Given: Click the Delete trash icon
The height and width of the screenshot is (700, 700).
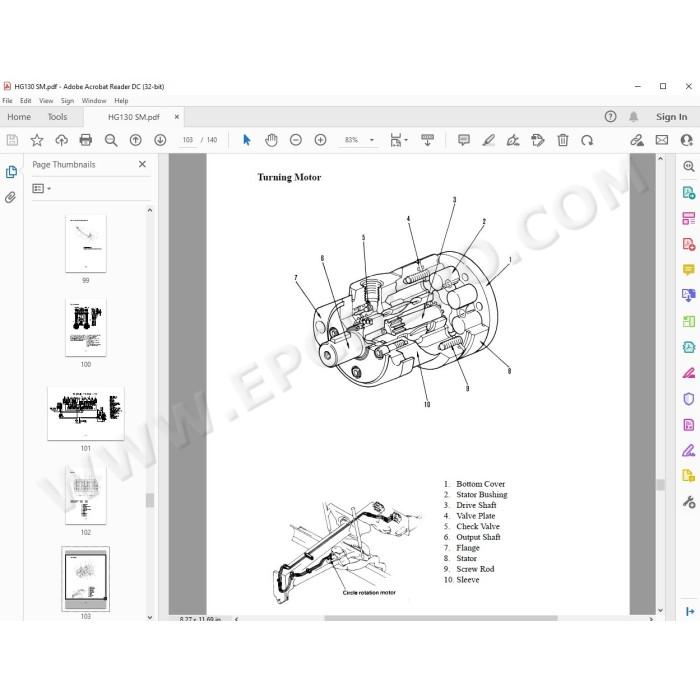Looking at the screenshot, I should [x=562, y=140].
